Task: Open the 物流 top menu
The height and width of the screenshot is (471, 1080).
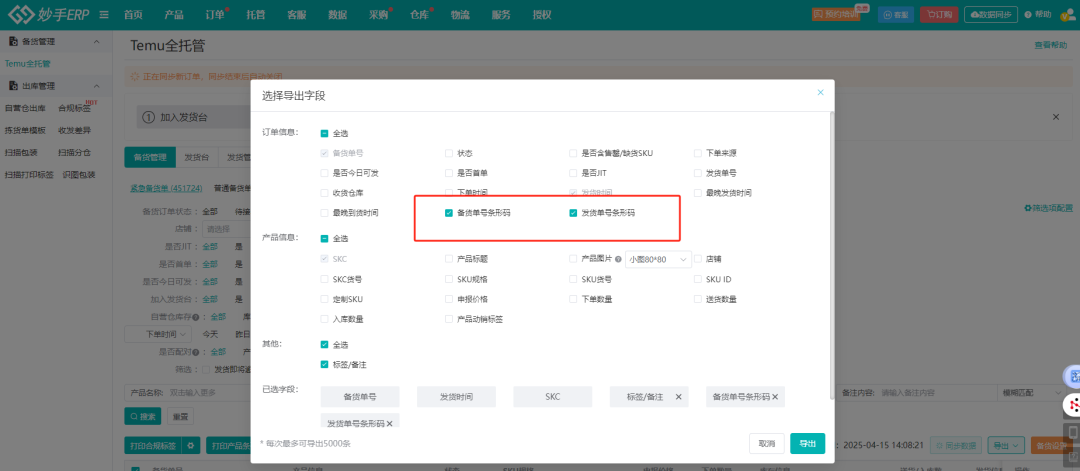Action: click(460, 14)
